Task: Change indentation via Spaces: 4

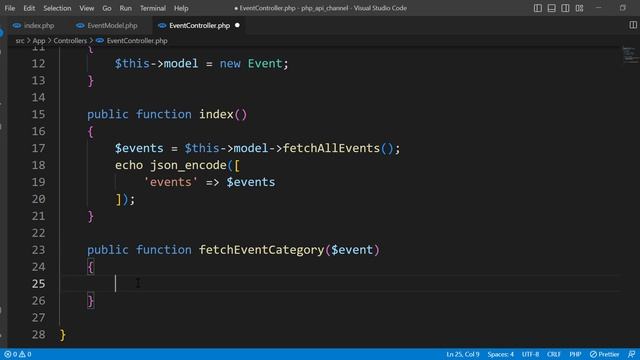Action: click(500, 354)
